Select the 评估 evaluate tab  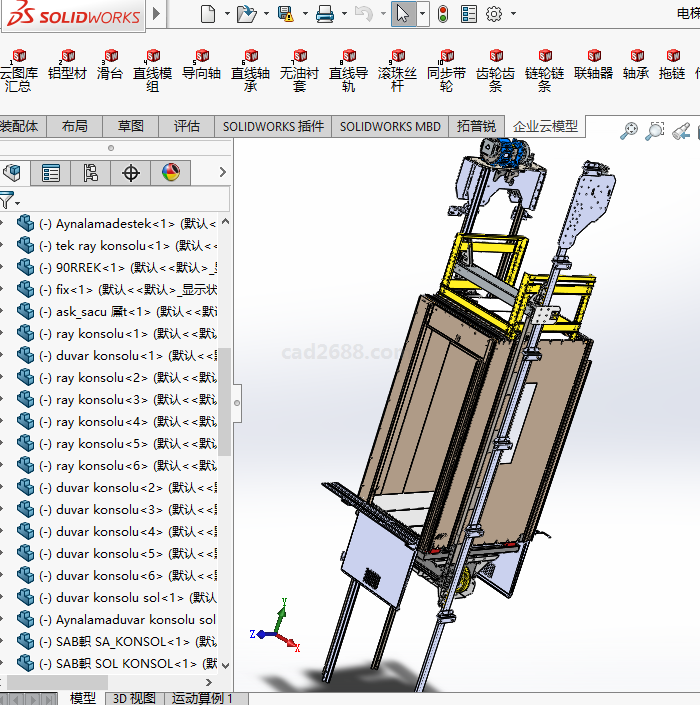[187, 126]
